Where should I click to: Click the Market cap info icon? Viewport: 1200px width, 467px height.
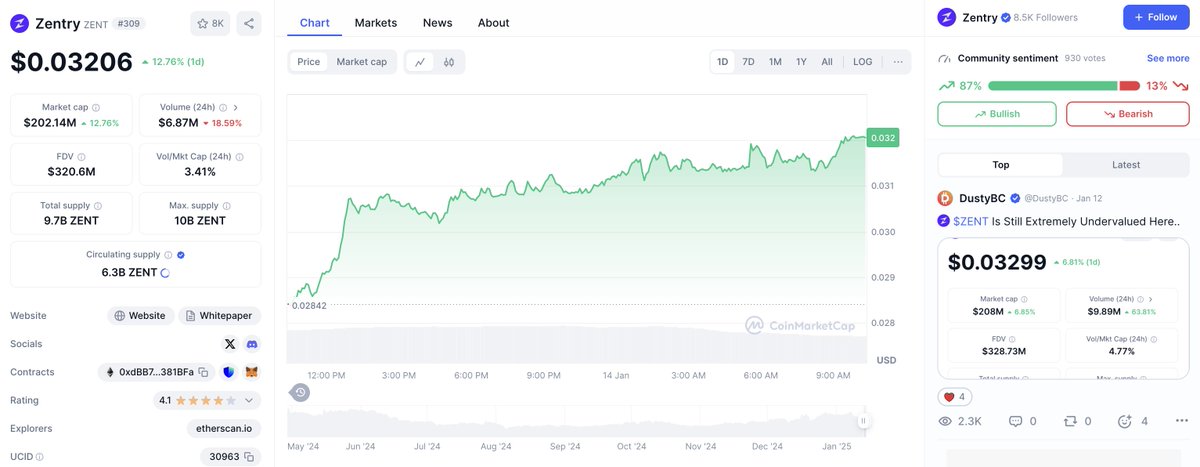[96, 107]
